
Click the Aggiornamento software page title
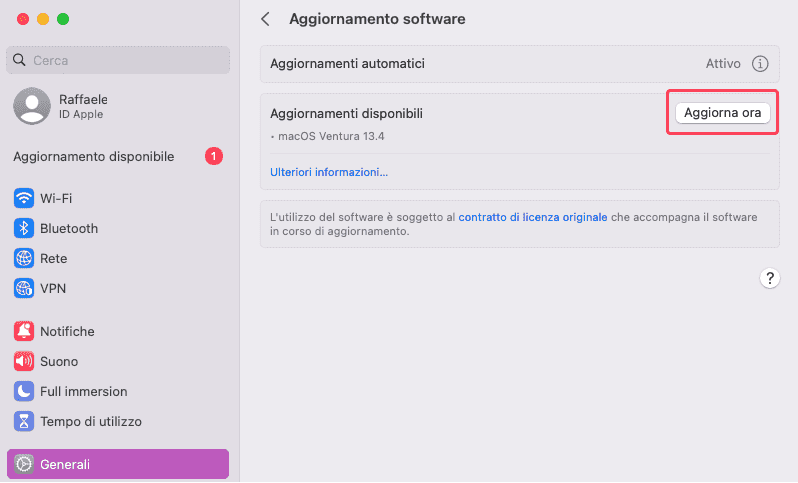point(377,19)
